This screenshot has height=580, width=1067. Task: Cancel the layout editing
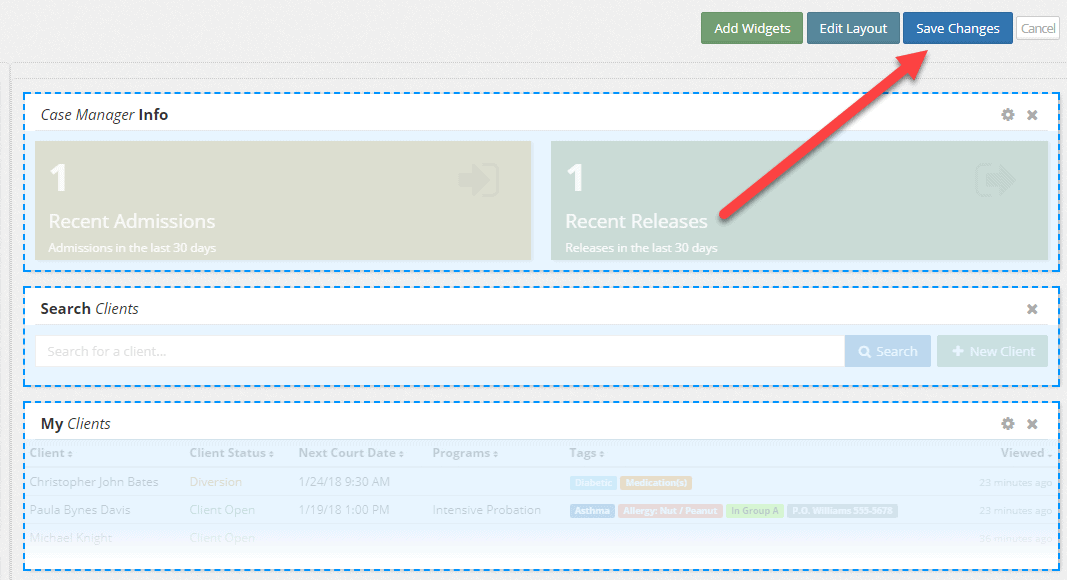1038,29
